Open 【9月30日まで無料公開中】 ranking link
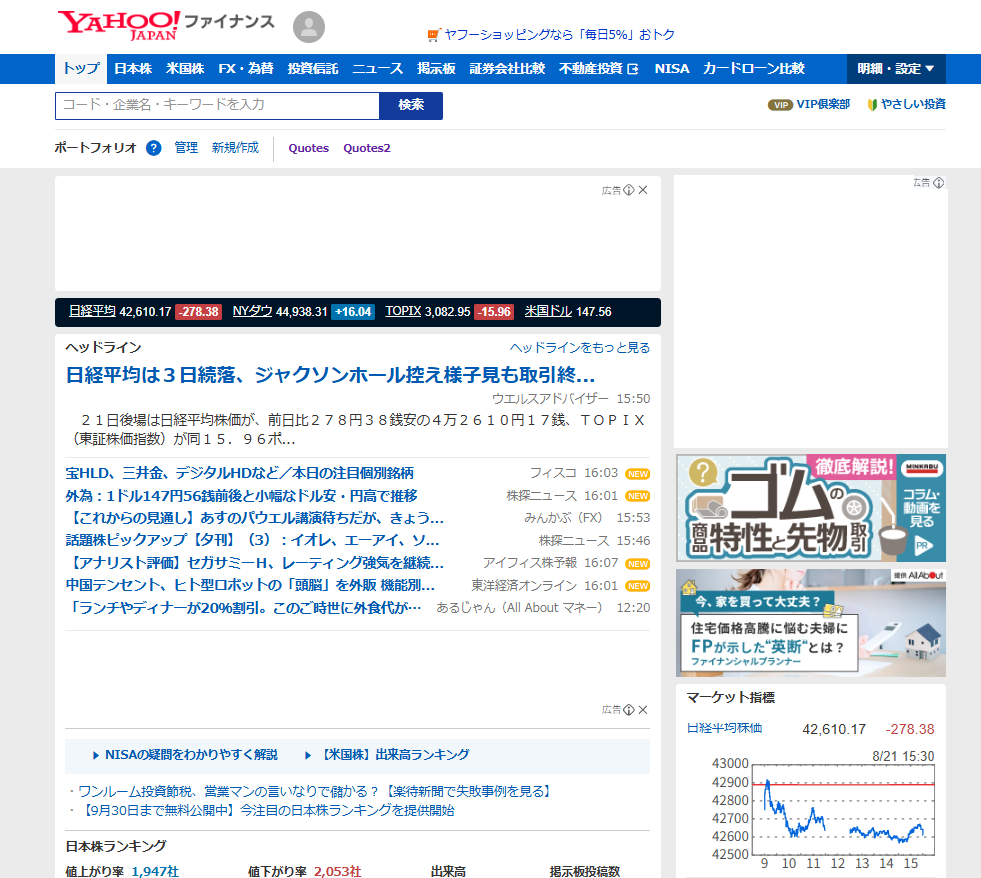981x878 pixels. (x=268, y=811)
